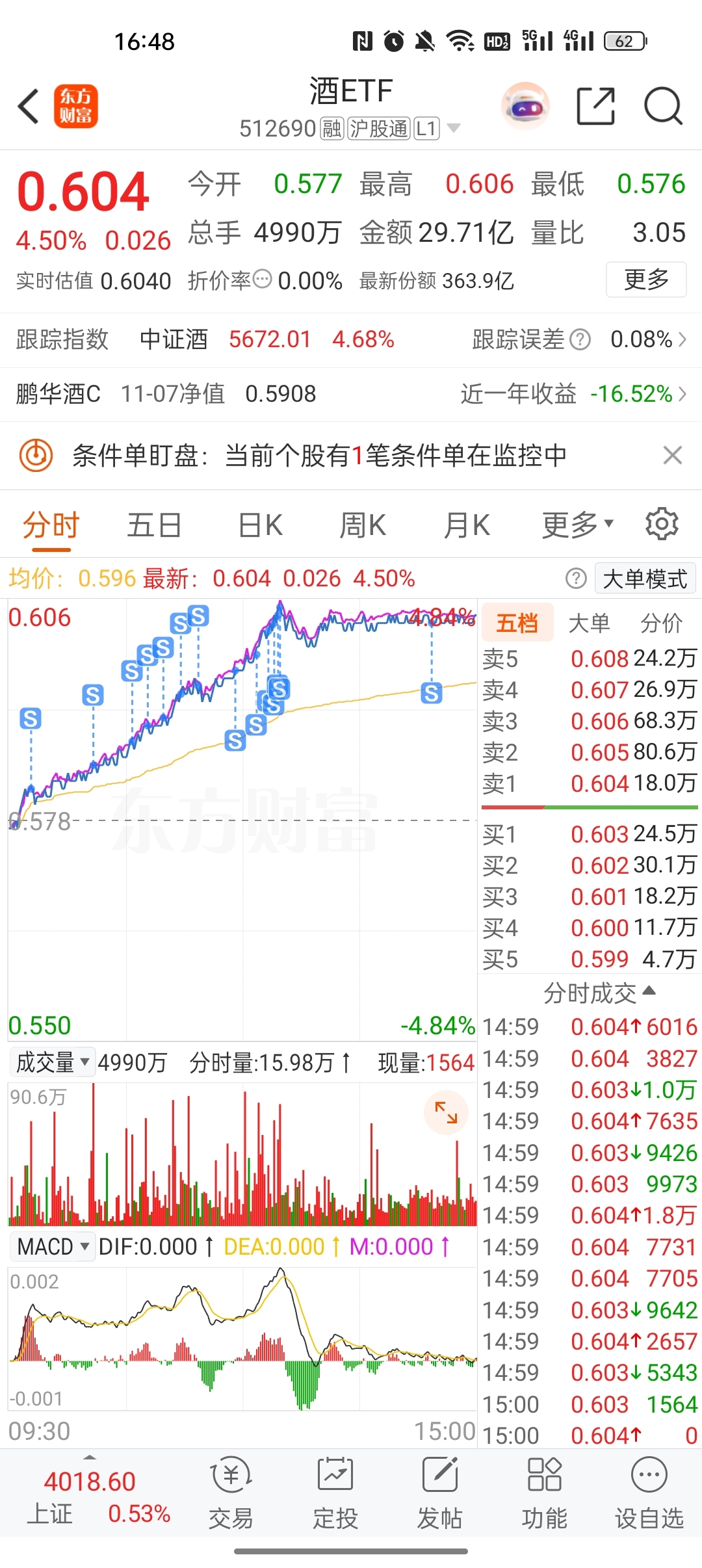Open chart settings gear icon
The width and height of the screenshot is (702, 1568).
pos(662,524)
